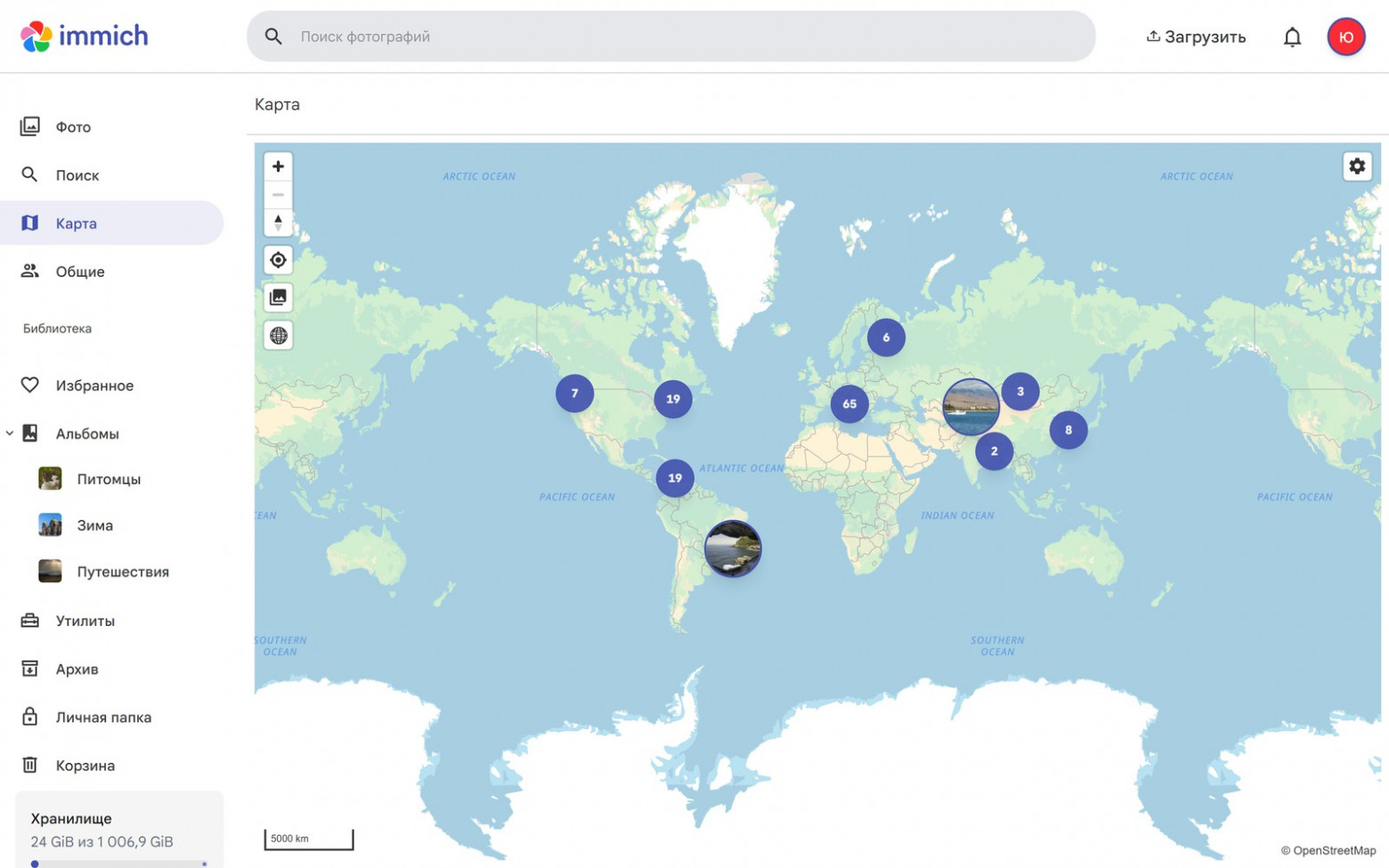Open the 3-photo cluster marker

tap(1020, 391)
